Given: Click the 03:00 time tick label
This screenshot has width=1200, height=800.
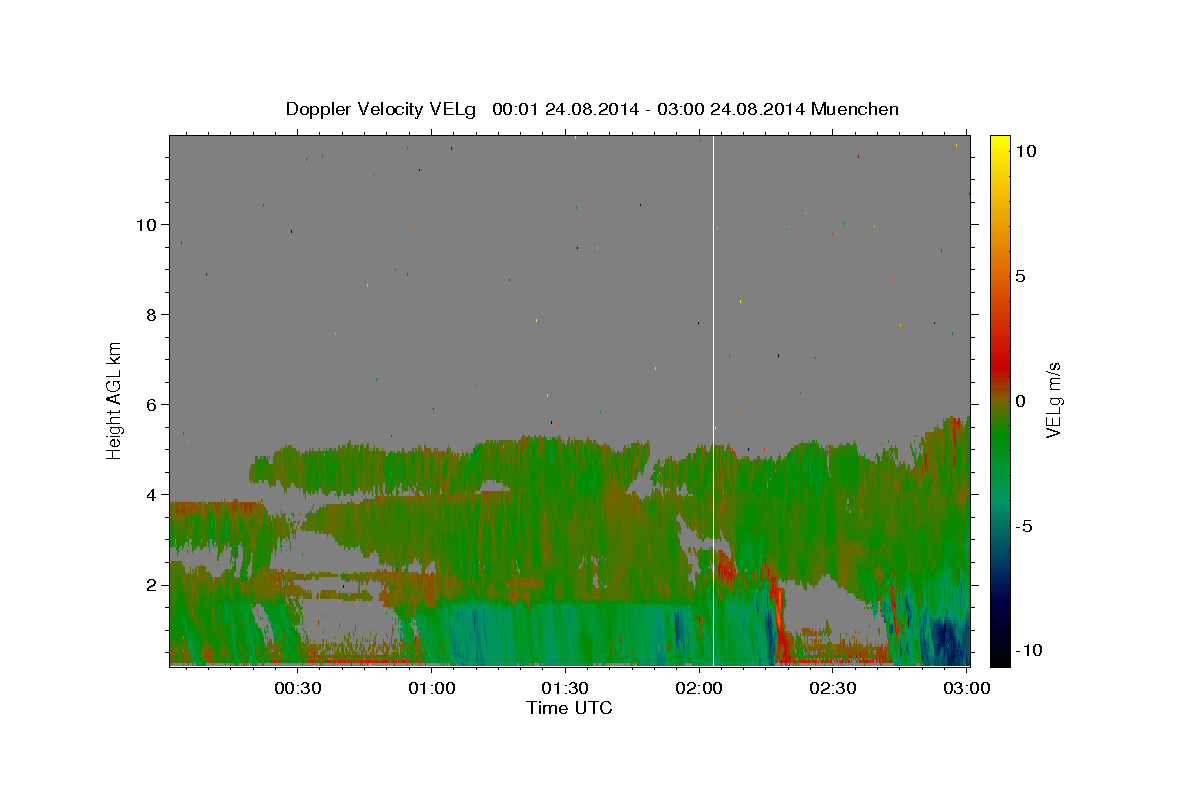Looking at the screenshot, I should [966, 688].
